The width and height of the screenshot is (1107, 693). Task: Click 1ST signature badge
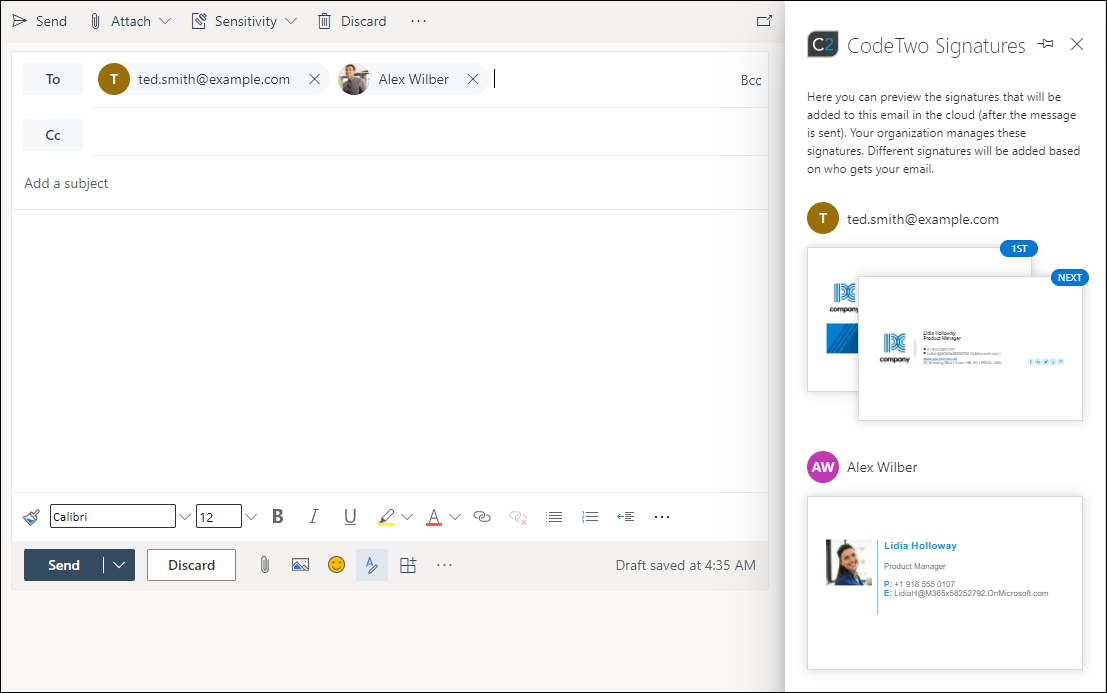1019,248
